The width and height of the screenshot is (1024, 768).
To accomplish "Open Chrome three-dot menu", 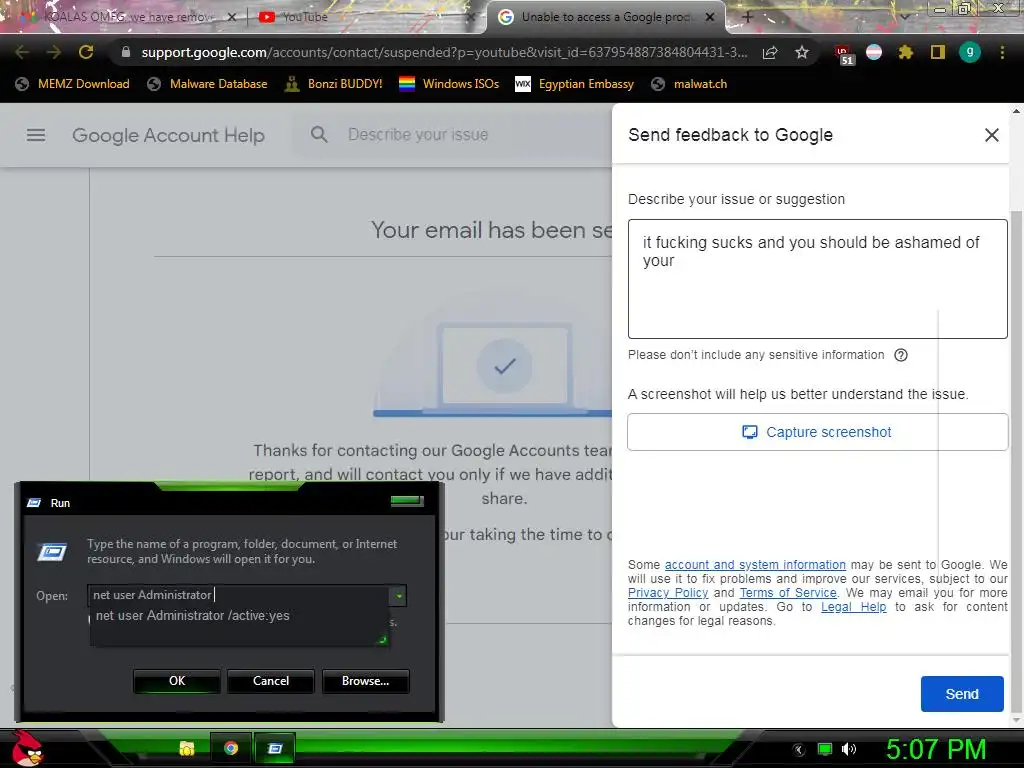I will [x=1002, y=52].
